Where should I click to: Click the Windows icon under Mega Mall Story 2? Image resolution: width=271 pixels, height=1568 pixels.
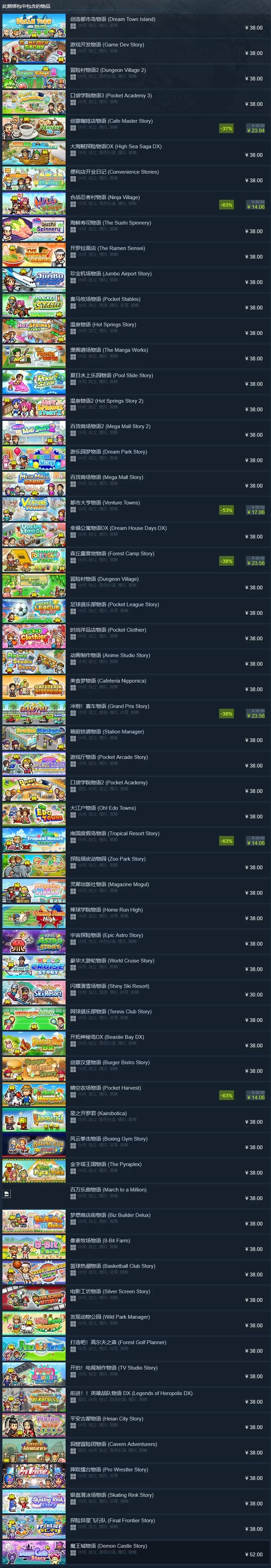coord(73,433)
